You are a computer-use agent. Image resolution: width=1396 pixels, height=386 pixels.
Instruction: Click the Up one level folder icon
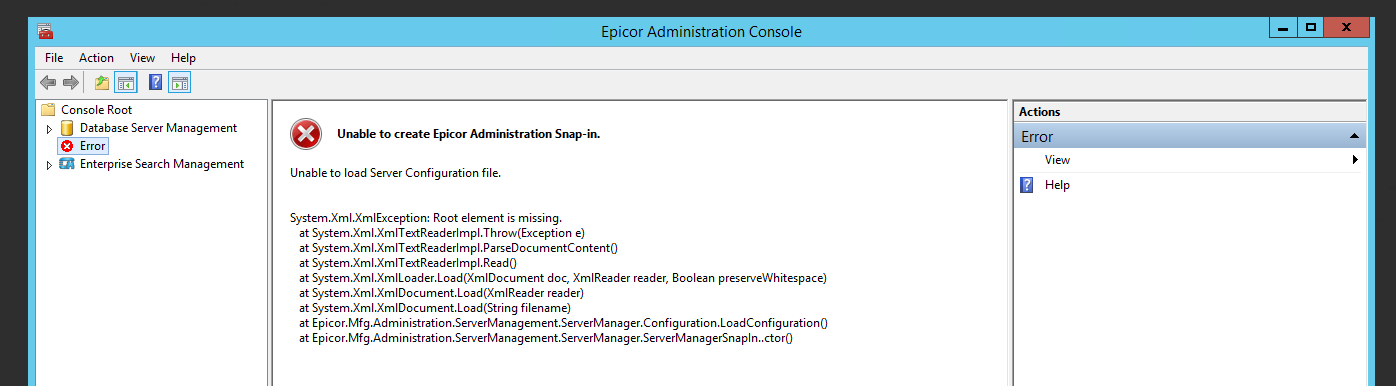tap(102, 83)
